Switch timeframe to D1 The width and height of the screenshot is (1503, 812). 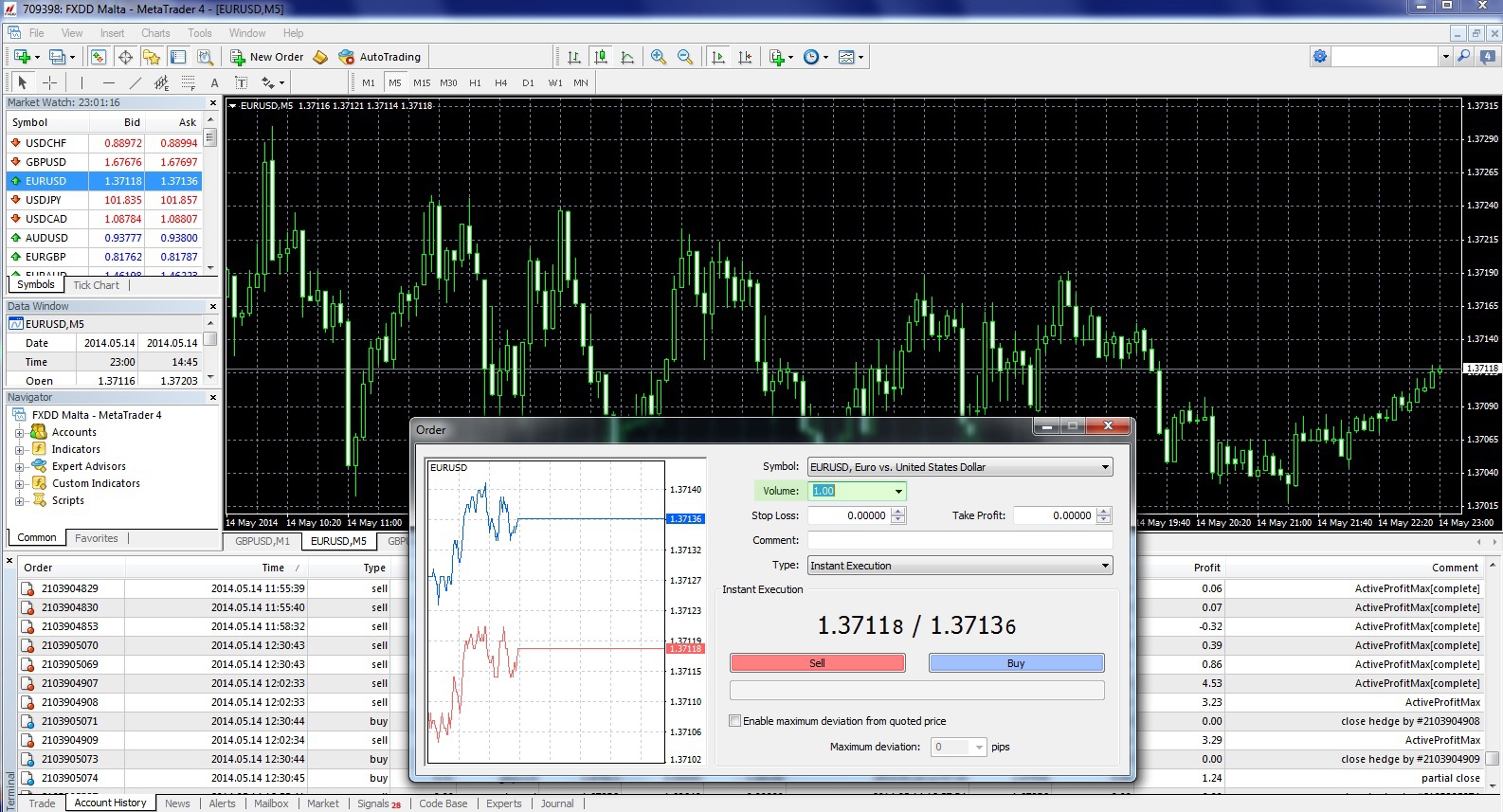tap(528, 82)
